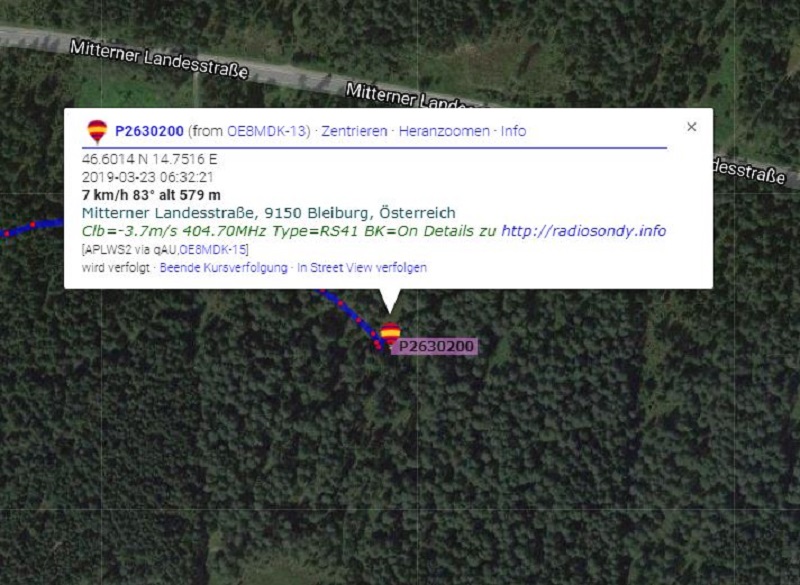Click the balloon icon in popup header
Viewport: 800px width, 585px height.
click(x=97, y=131)
